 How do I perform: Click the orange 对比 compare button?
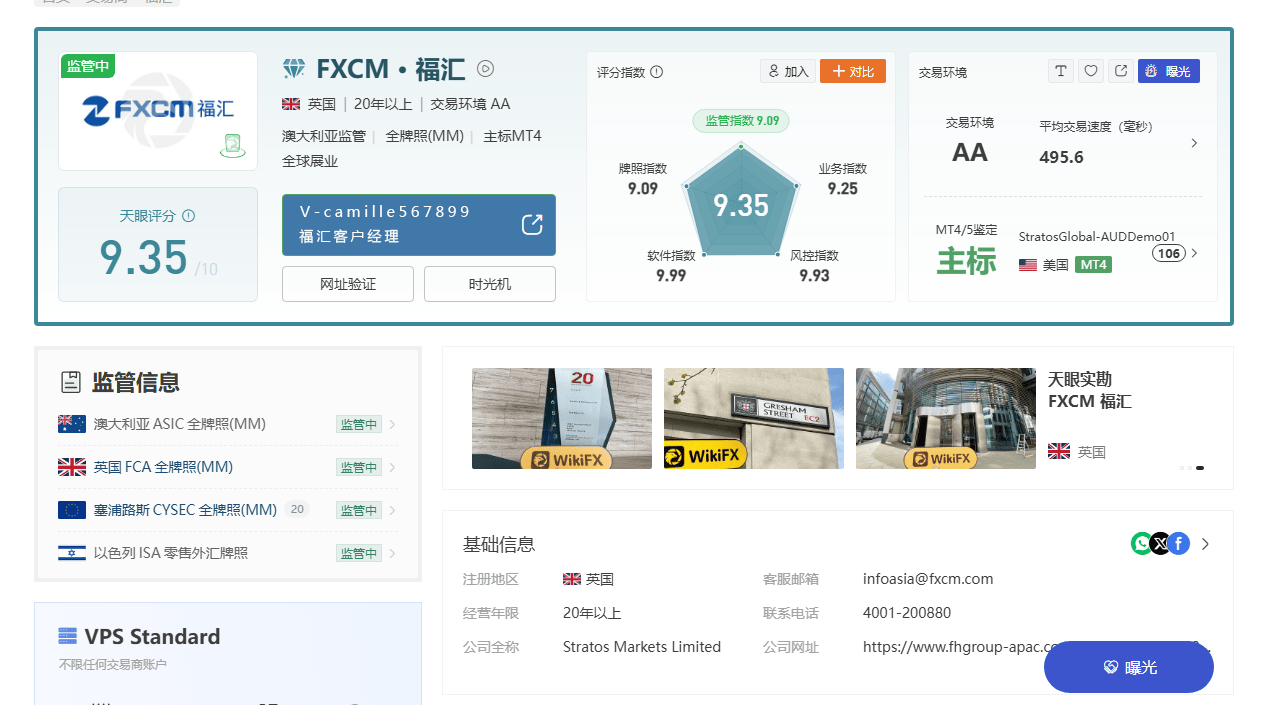pyautogui.click(x=853, y=71)
